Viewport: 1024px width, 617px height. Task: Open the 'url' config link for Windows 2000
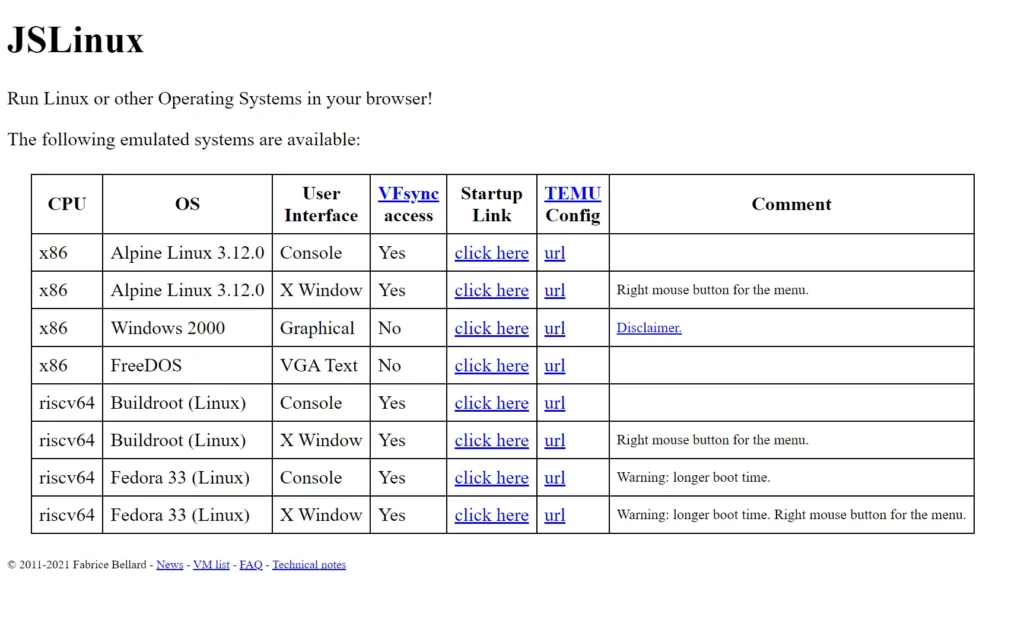tap(554, 328)
